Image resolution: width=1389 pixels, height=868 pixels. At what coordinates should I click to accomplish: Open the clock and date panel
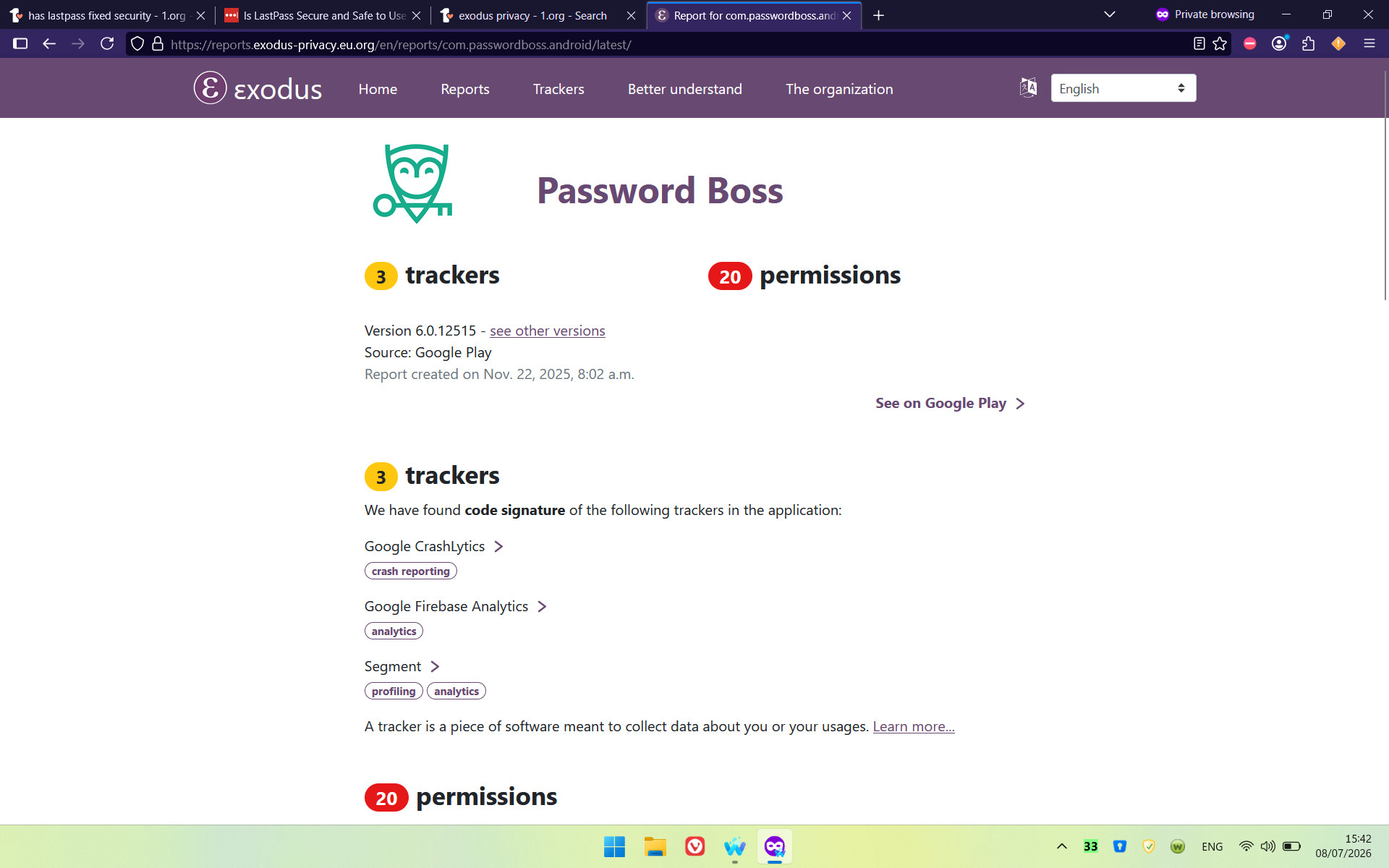tap(1343, 846)
